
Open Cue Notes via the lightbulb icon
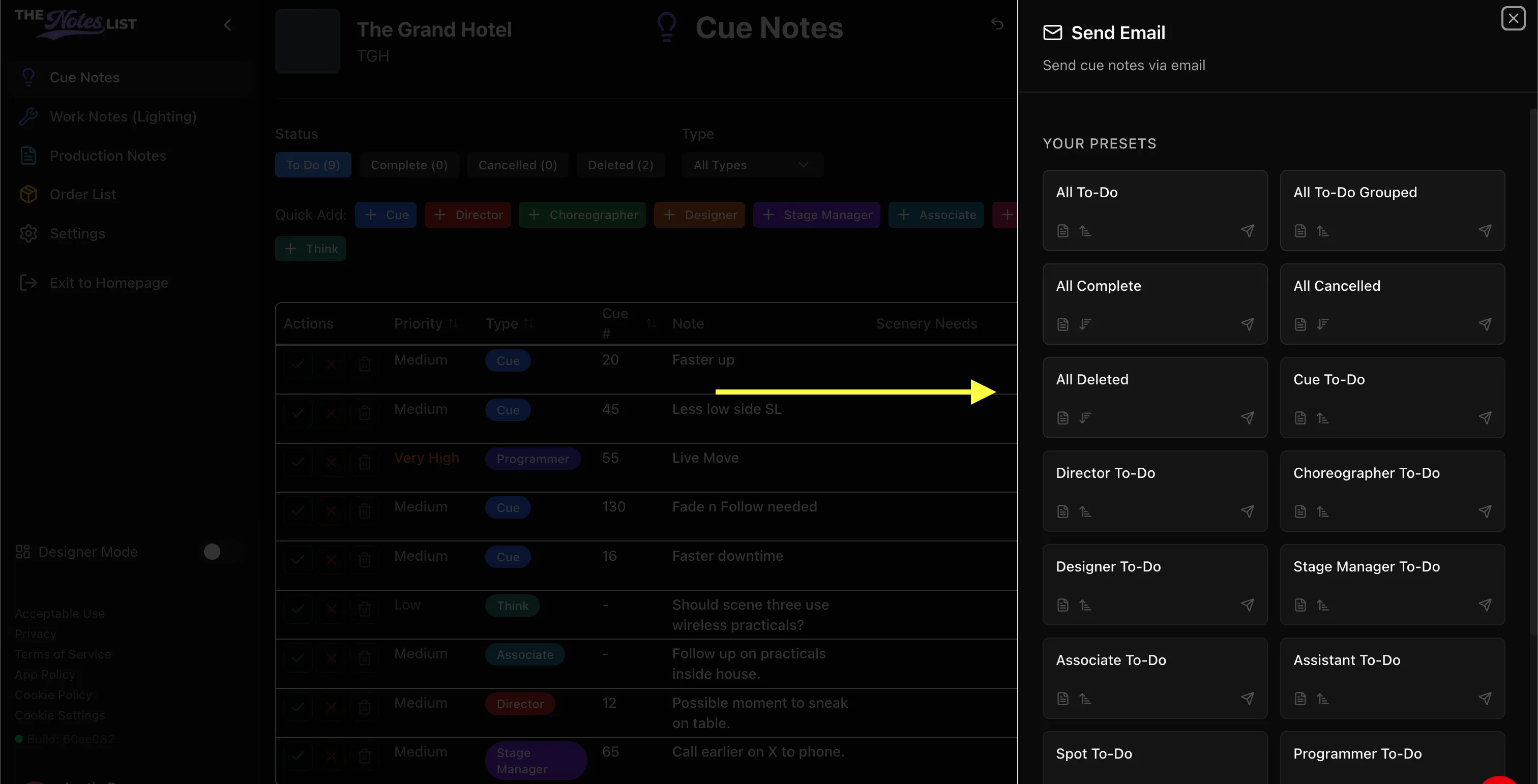tap(28, 78)
